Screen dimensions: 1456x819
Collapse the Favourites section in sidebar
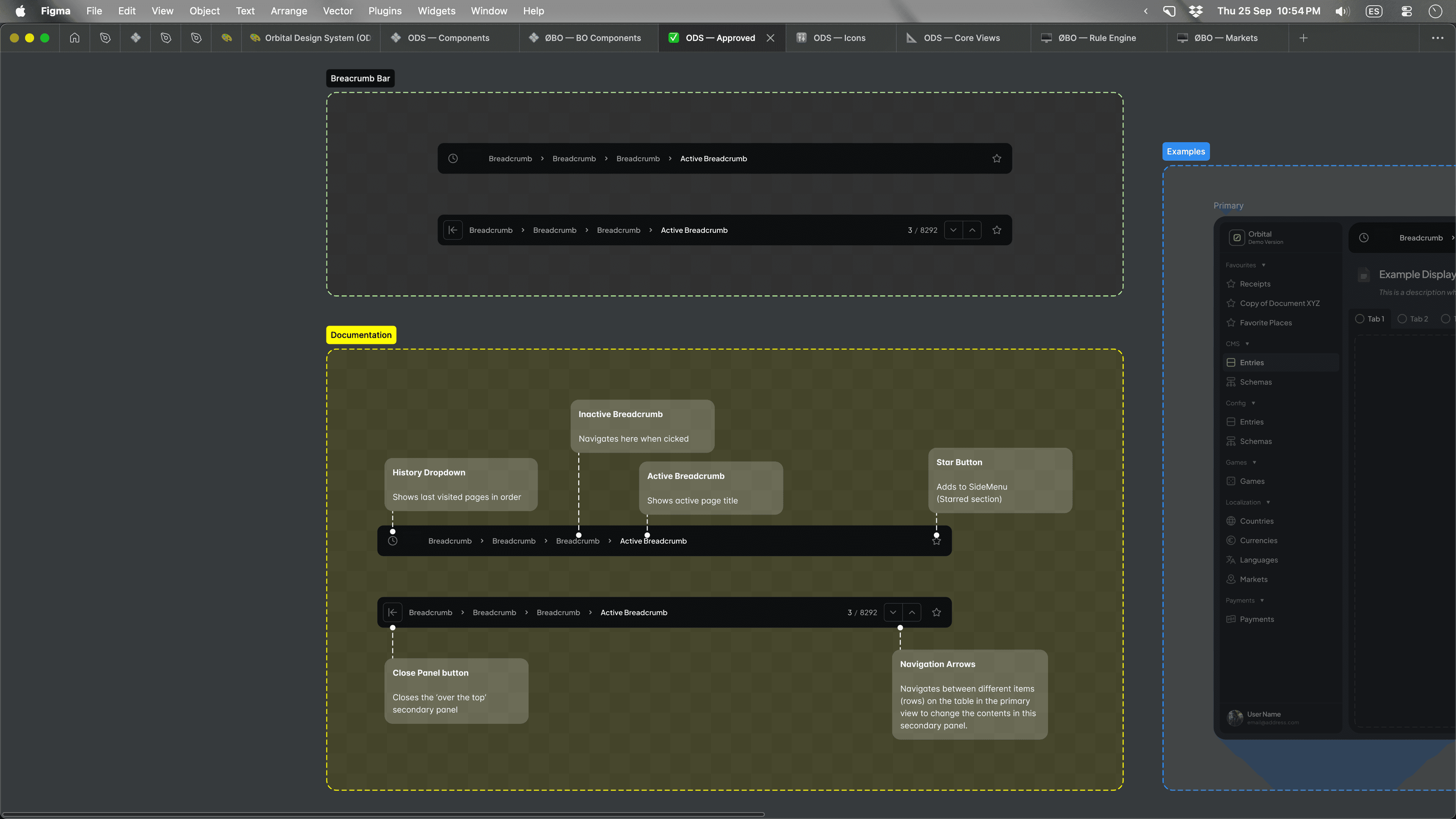pos(1263,265)
